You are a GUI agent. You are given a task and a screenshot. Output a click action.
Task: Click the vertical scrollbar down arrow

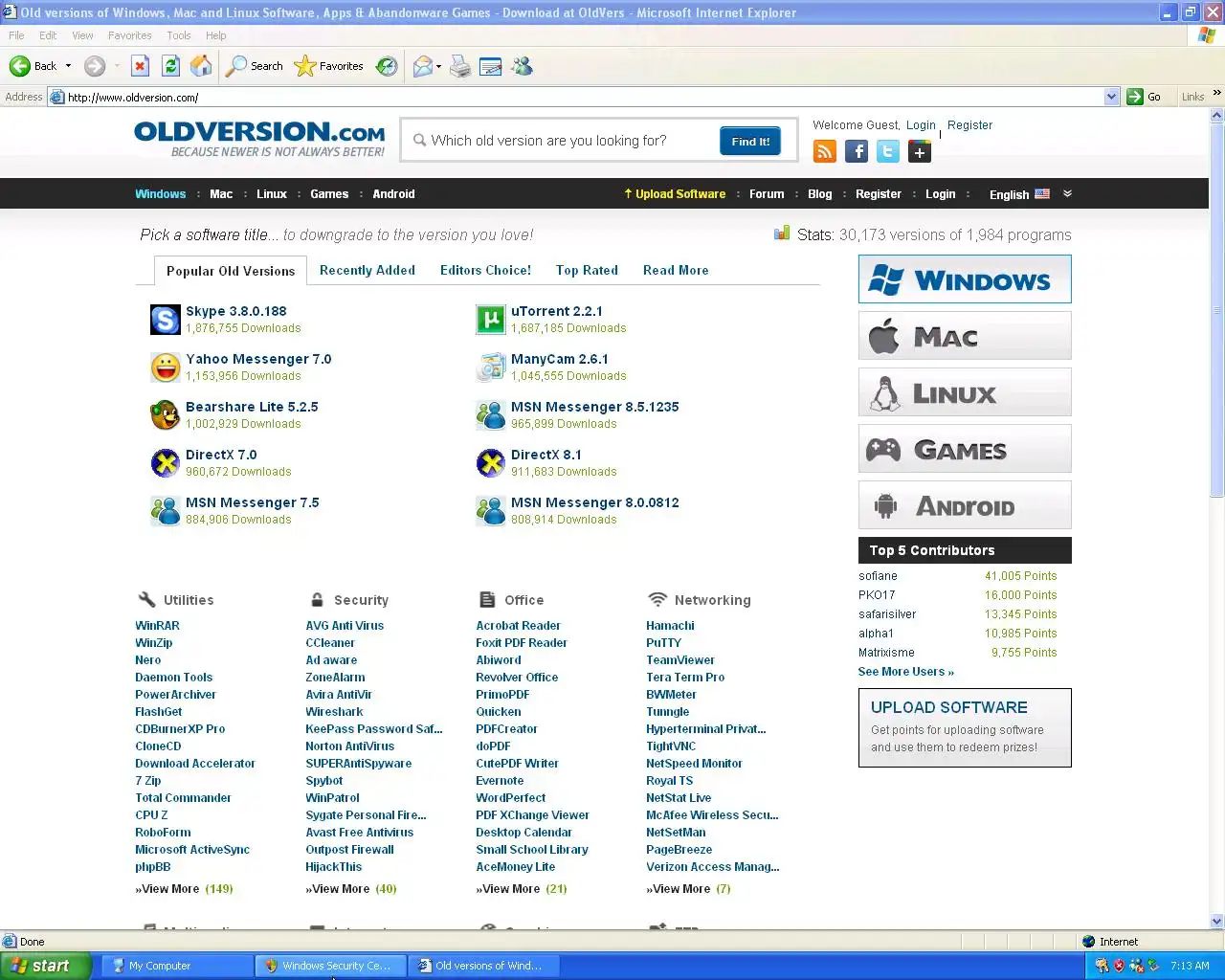click(x=1217, y=922)
